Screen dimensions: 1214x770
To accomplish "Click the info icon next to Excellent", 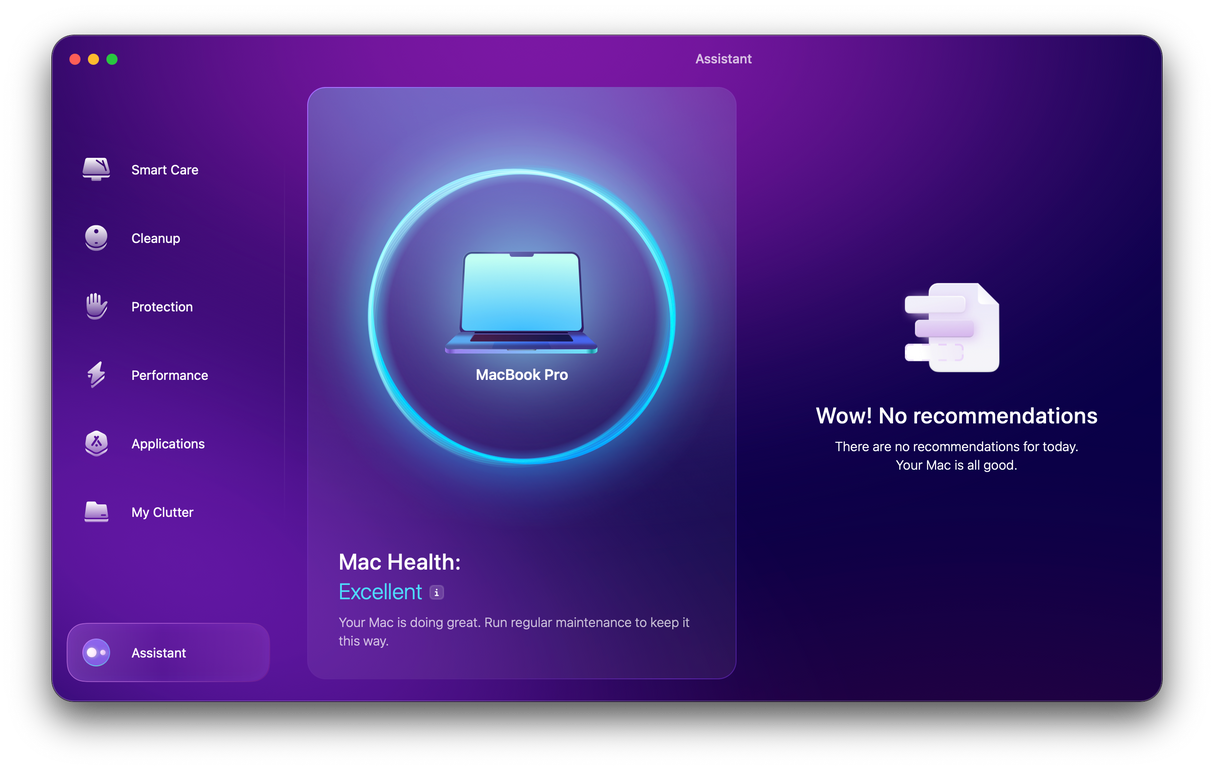I will point(436,592).
